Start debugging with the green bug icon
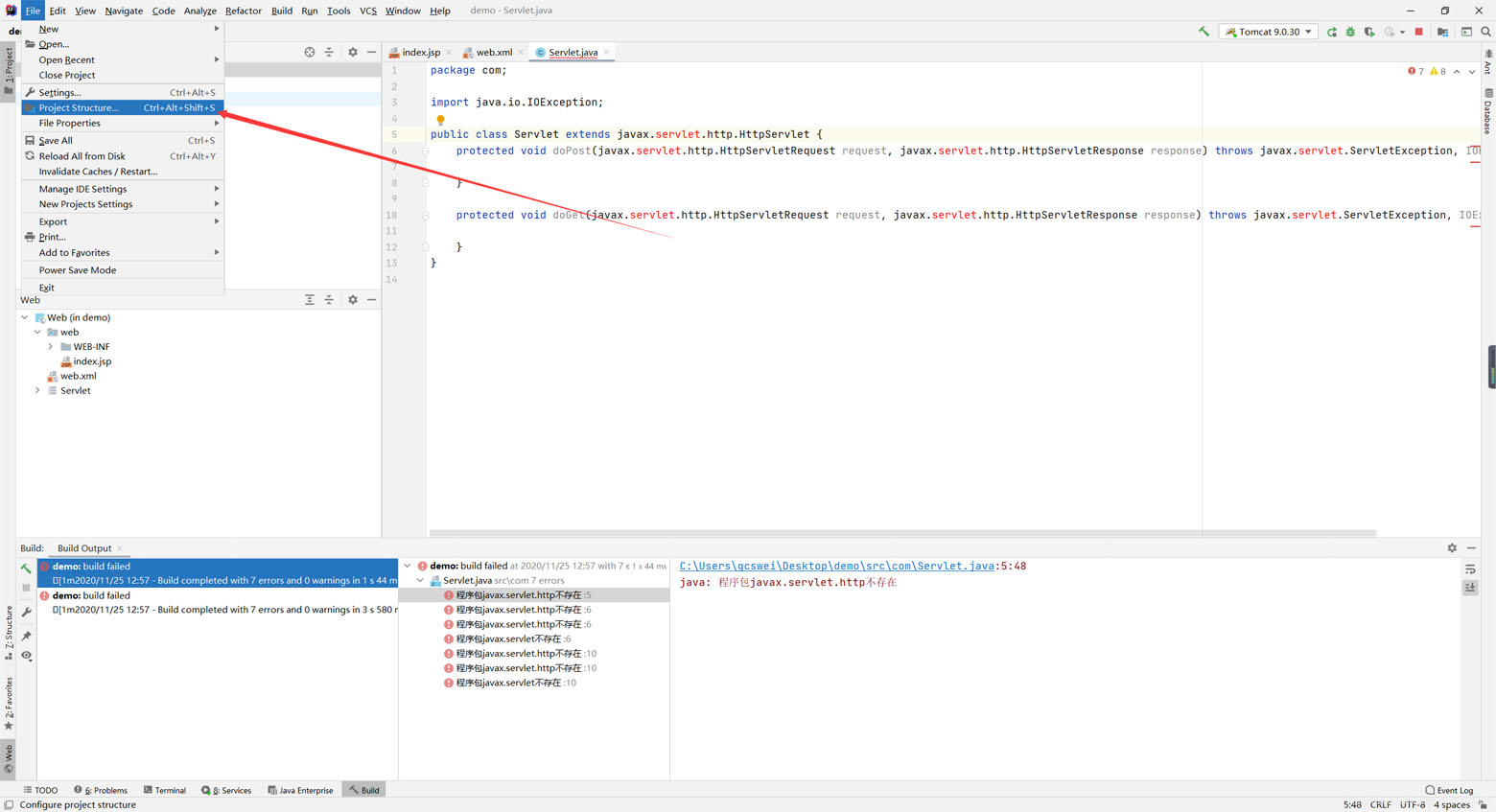Image resolution: width=1496 pixels, height=812 pixels. point(1350,32)
